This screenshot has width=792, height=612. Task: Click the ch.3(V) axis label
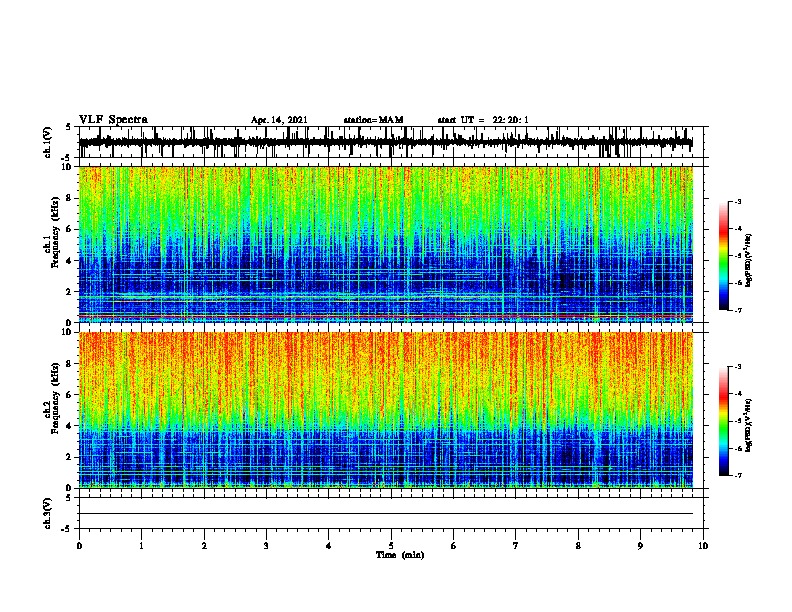pyautogui.click(x=47, y=513)
